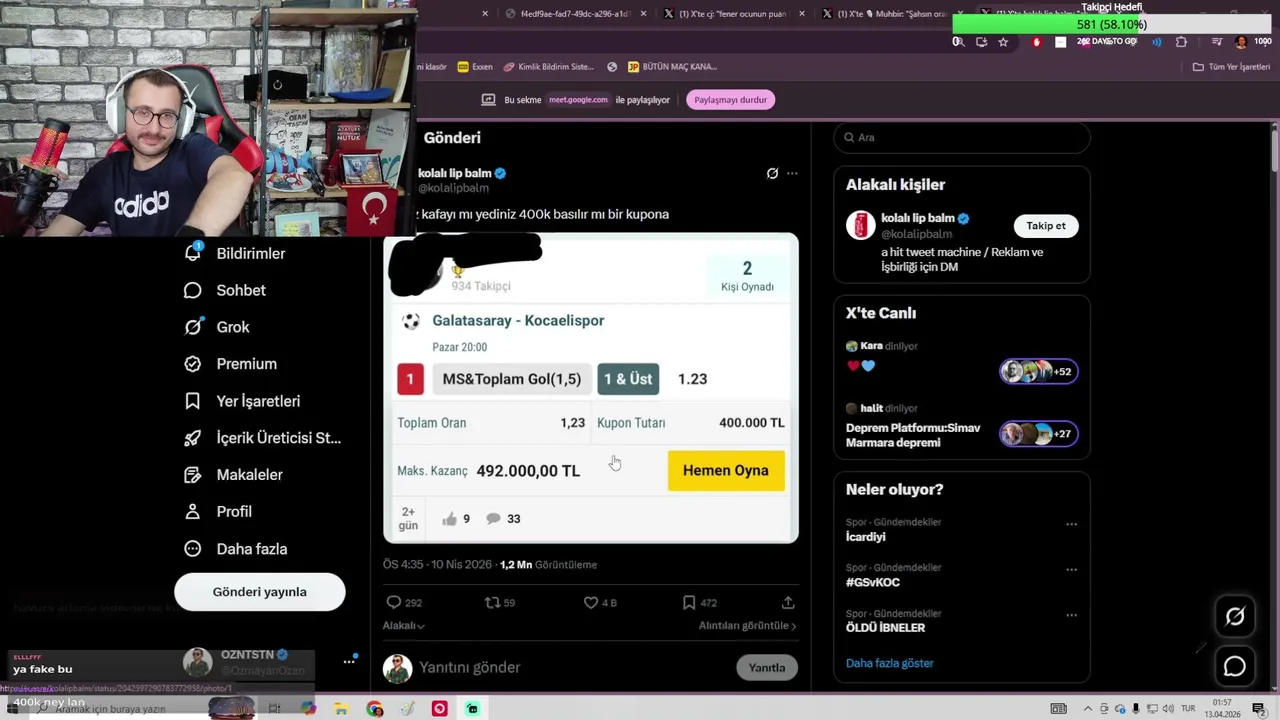Open Makaleler articles icon
Screen dimensions: 1280x720
(193, 475)
